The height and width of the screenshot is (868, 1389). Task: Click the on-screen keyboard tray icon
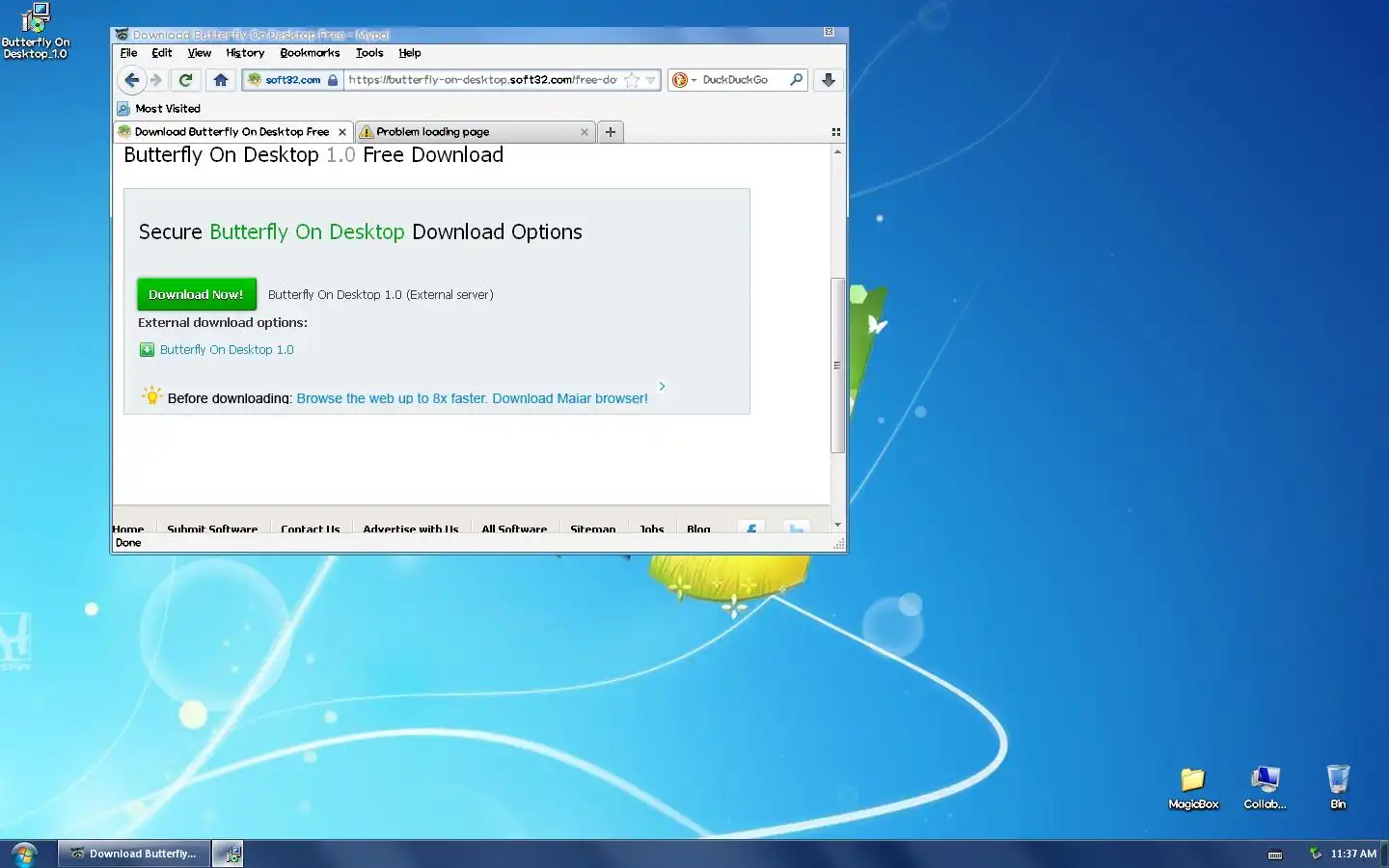point(1275,854)
